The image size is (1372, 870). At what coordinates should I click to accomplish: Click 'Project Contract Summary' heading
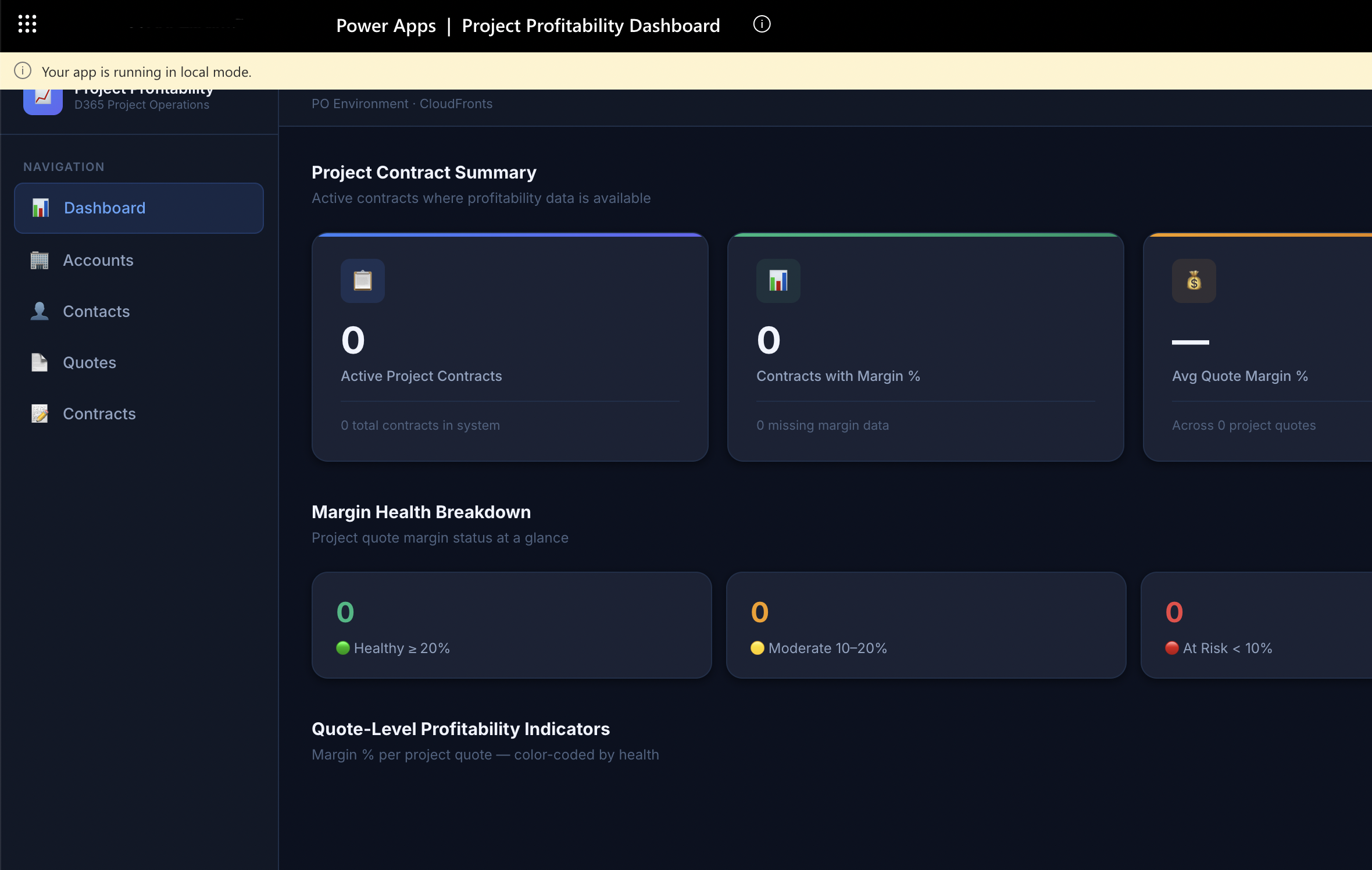[424, 173]
